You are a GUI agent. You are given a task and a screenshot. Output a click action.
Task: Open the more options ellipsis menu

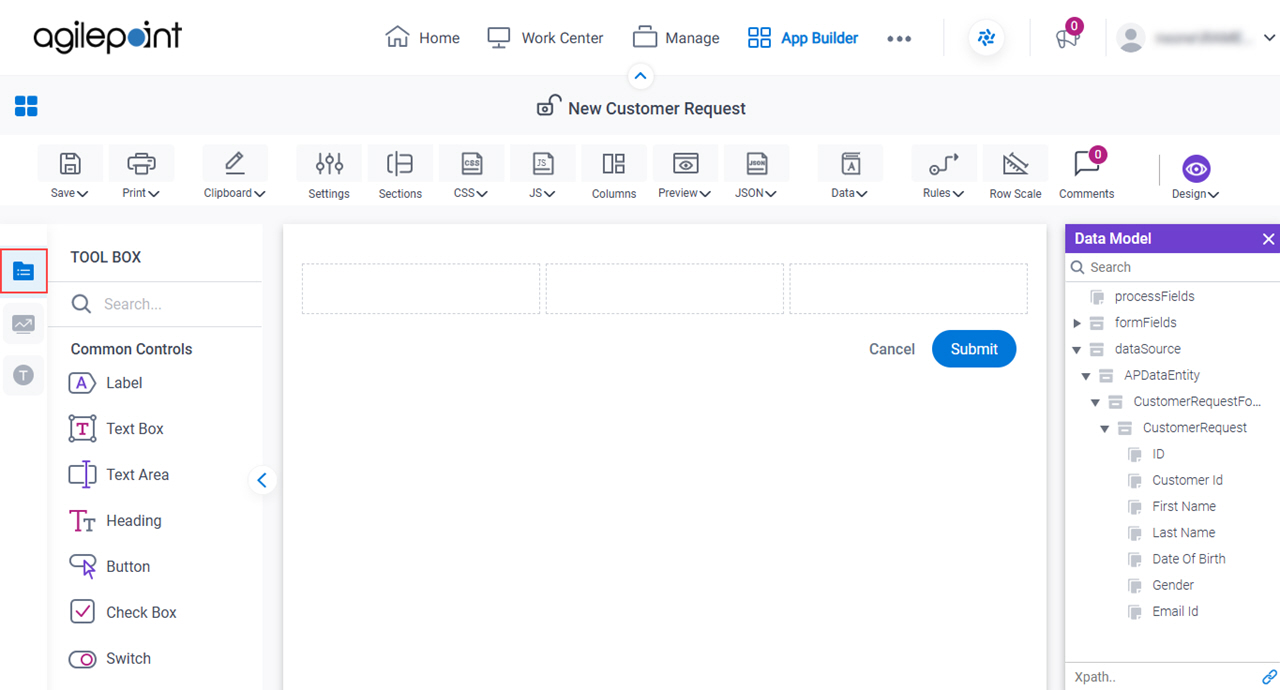click(x=899, y=39)
